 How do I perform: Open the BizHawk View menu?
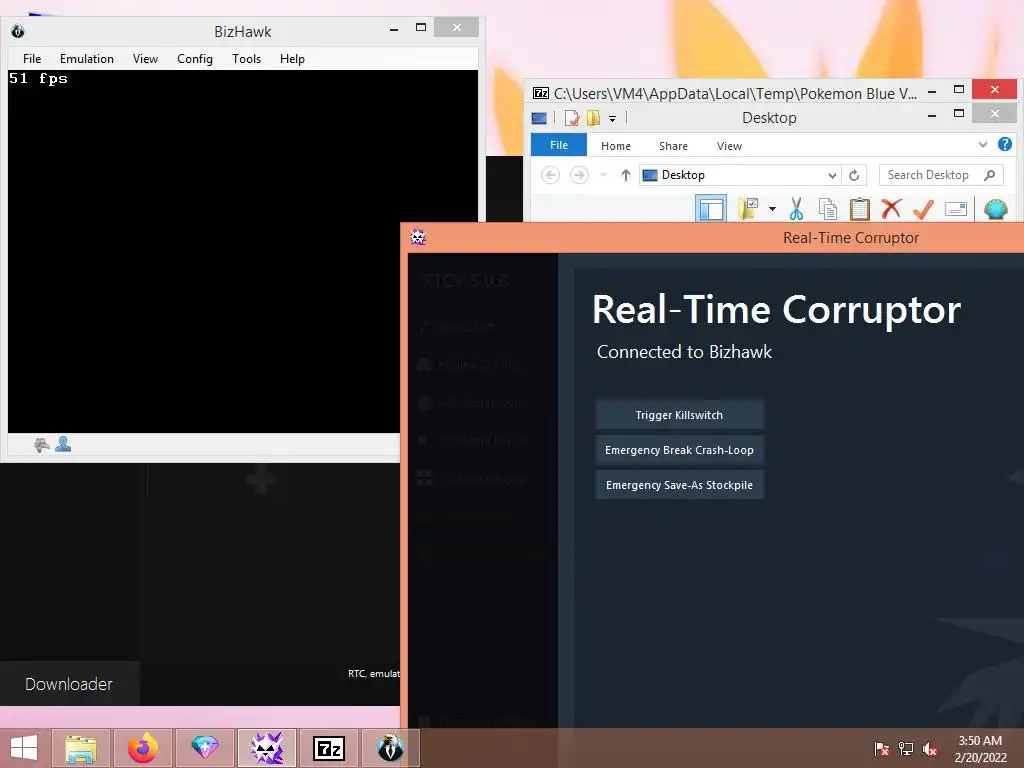(146, 59)
